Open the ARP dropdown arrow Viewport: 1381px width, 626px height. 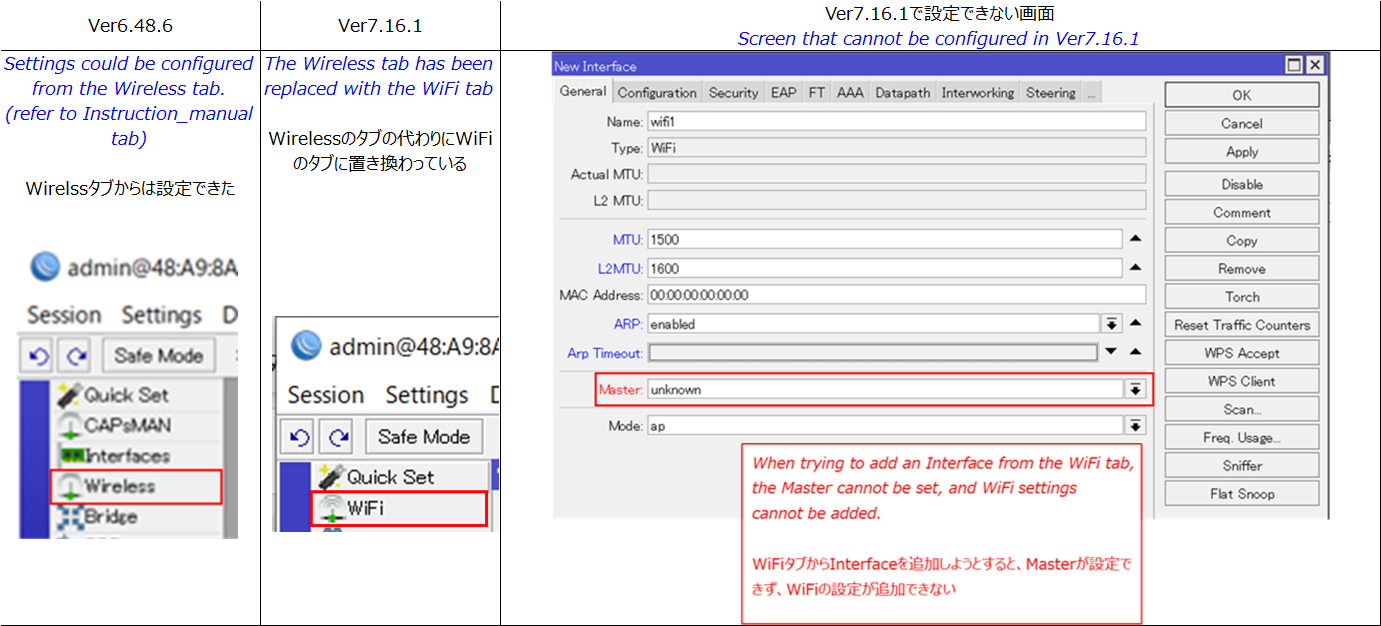(x=1111, y=324)
